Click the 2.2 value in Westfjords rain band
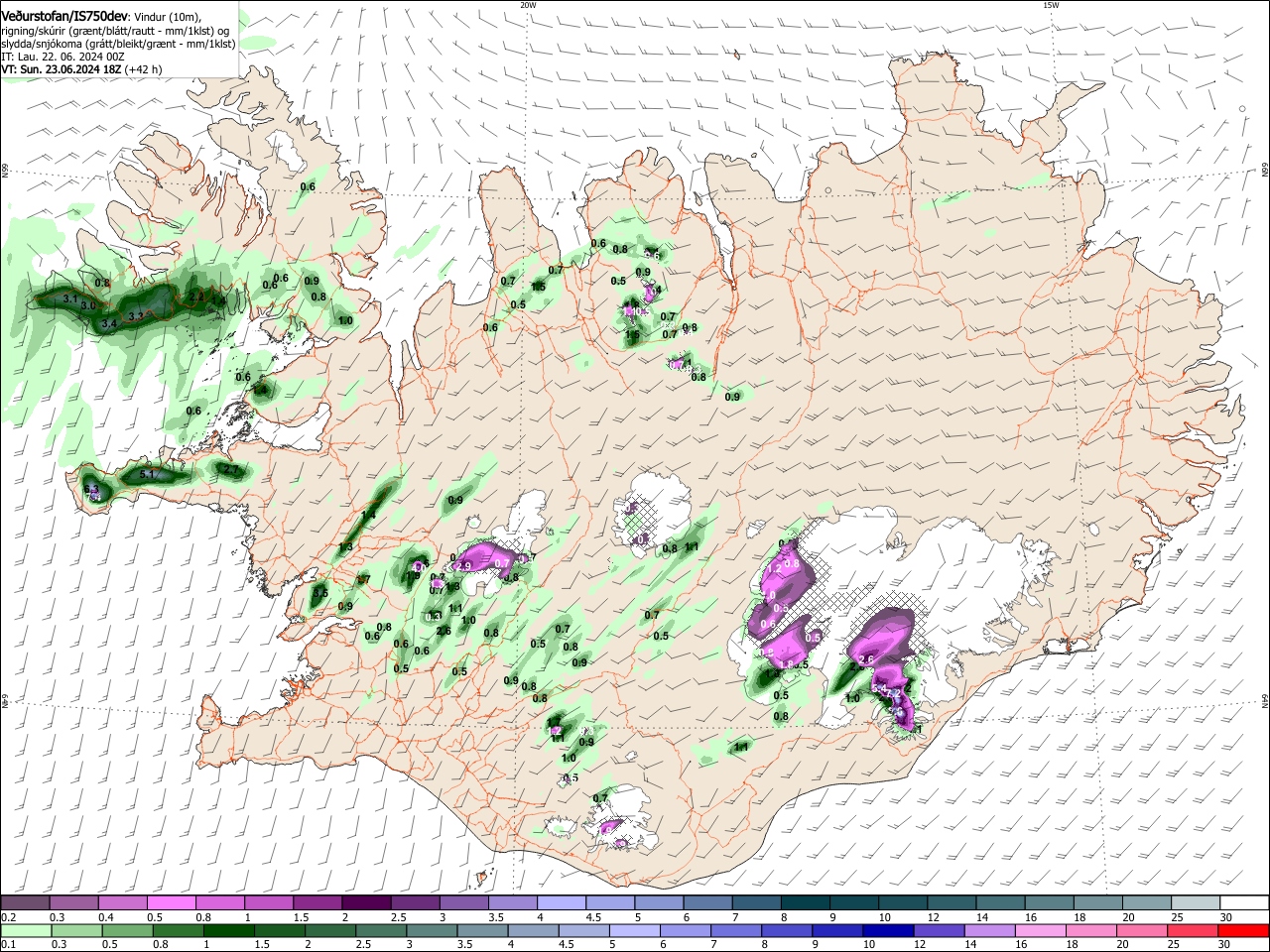Viewport: 1270px width, 952px height. click(196, 297)
